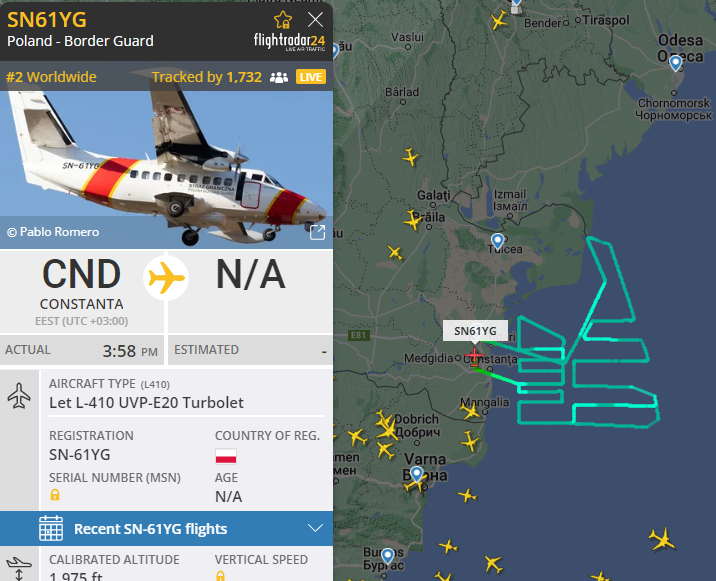Image resolution: width=716 pixels, height=581 pixels.
Task: Click the locked vertical speed padlock icon
Action: click(221, 576)
